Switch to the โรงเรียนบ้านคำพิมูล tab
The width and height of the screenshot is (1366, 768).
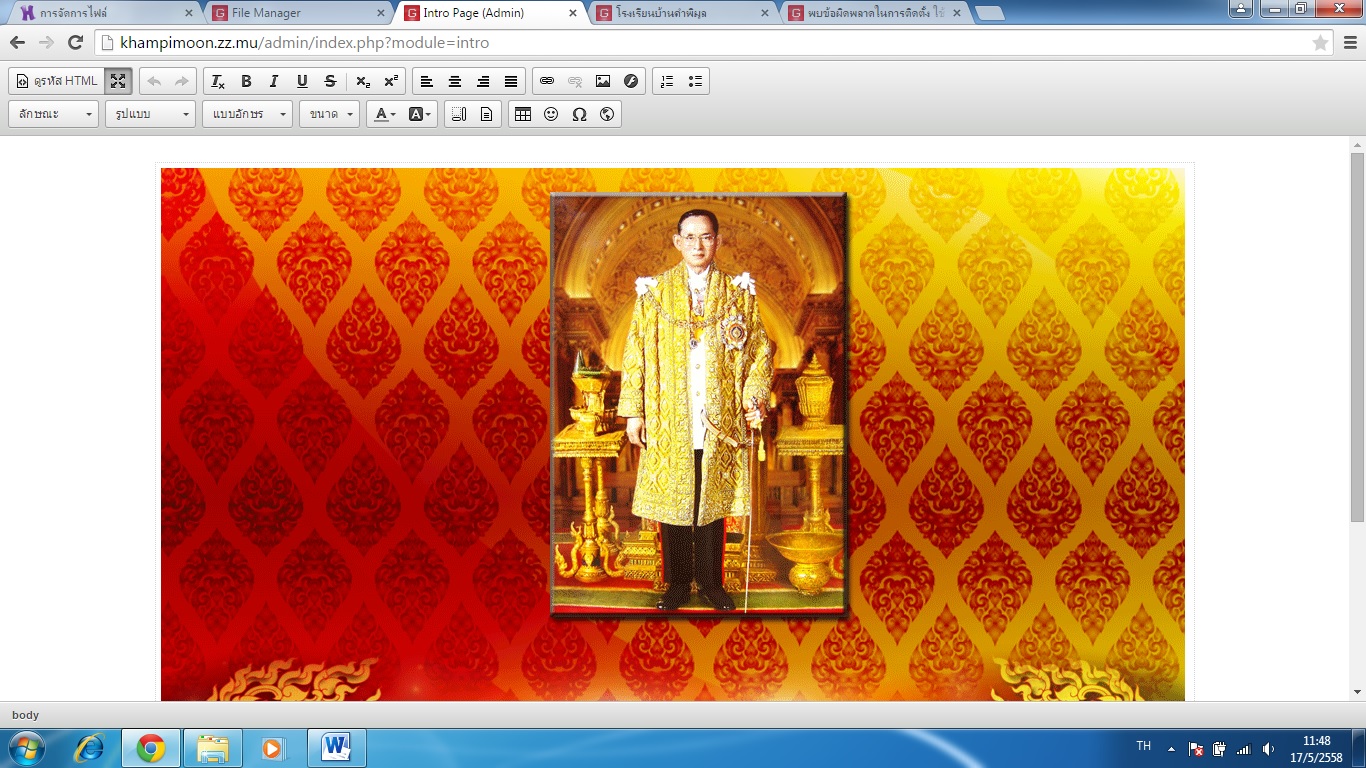[x=678, y=13]
